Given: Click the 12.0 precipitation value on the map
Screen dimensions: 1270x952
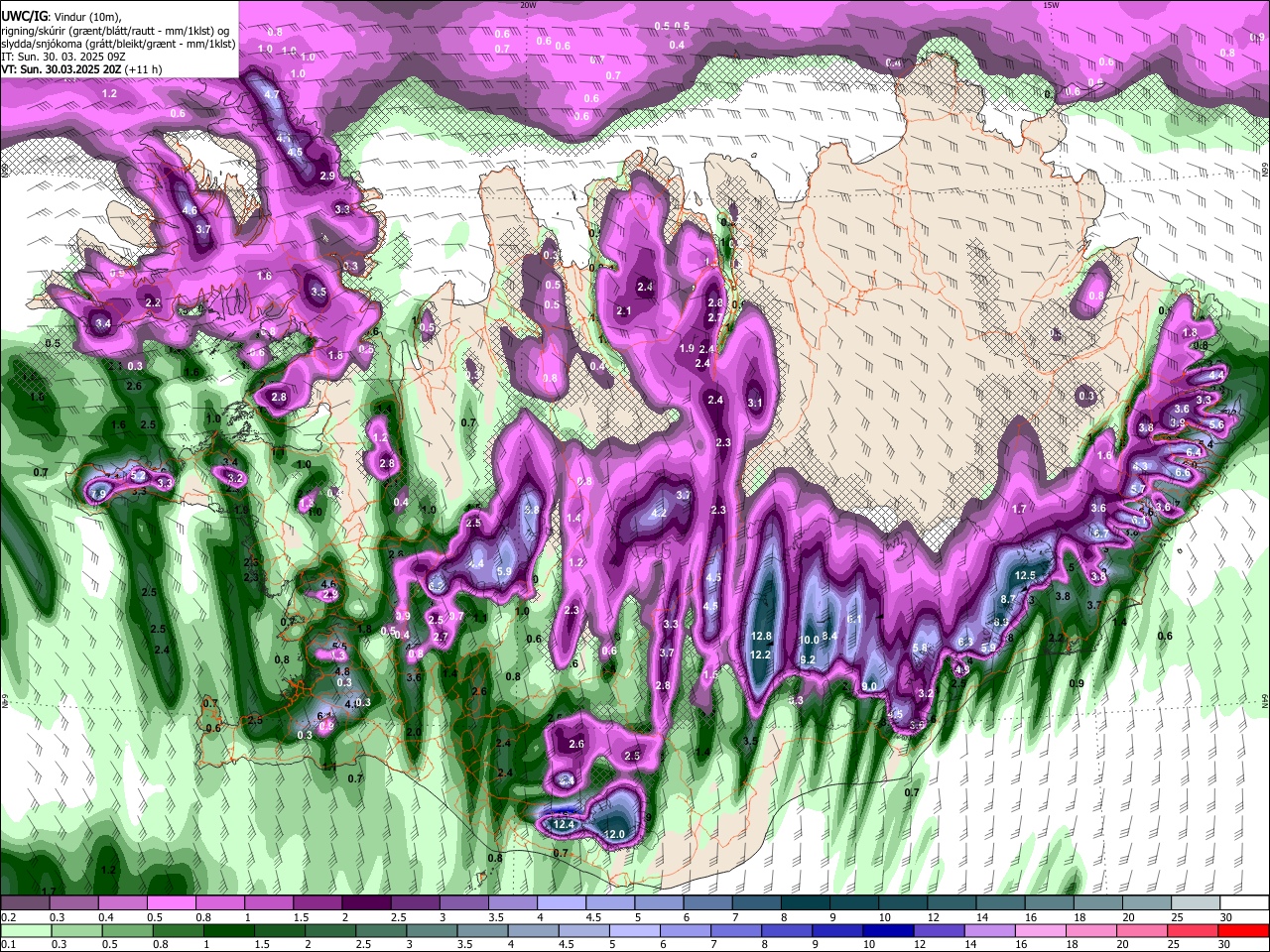Looking at the screenshot, I should [615, 835].
